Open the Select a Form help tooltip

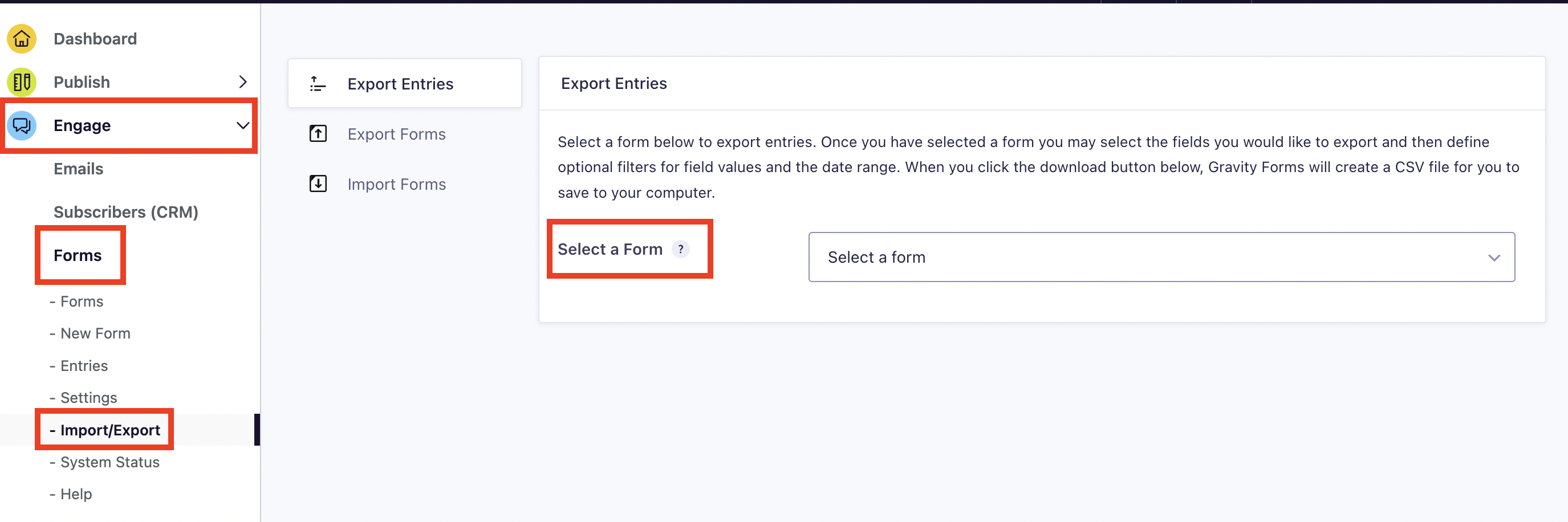[x=681, y=250]
